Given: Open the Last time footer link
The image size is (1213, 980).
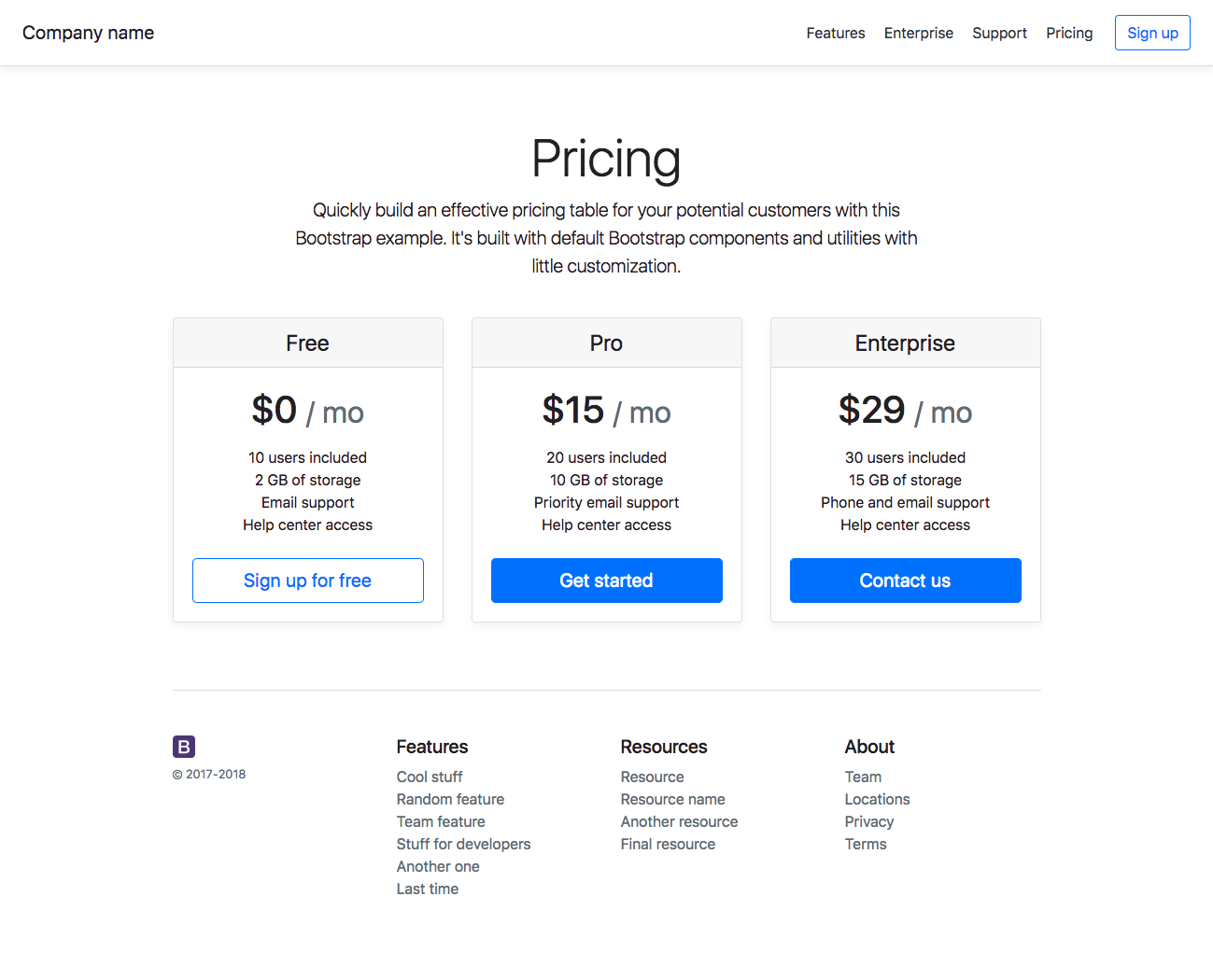Looking at the screenshot, I should point(428,889).
